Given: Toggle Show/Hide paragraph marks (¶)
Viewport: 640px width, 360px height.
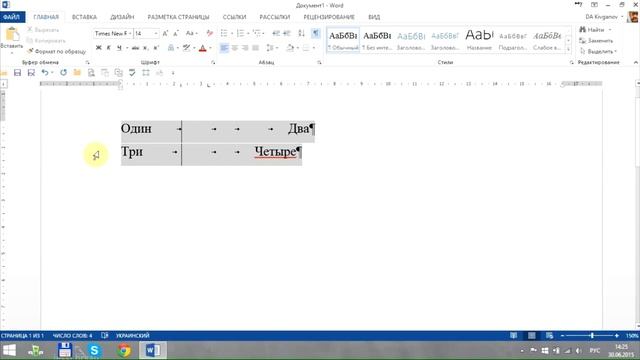Looking at the screenshot, I should coord(316,33).
